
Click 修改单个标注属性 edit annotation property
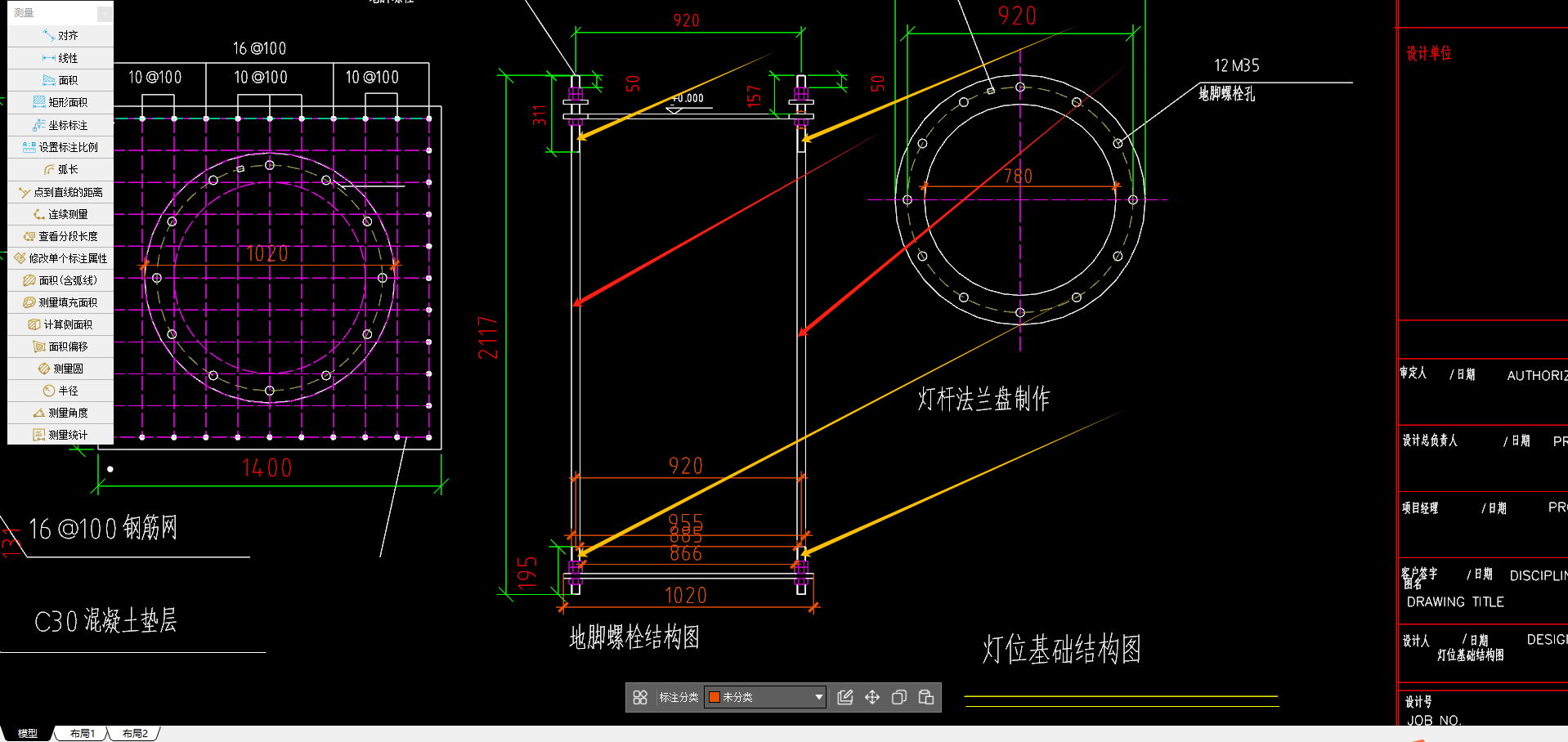(60, 258)
